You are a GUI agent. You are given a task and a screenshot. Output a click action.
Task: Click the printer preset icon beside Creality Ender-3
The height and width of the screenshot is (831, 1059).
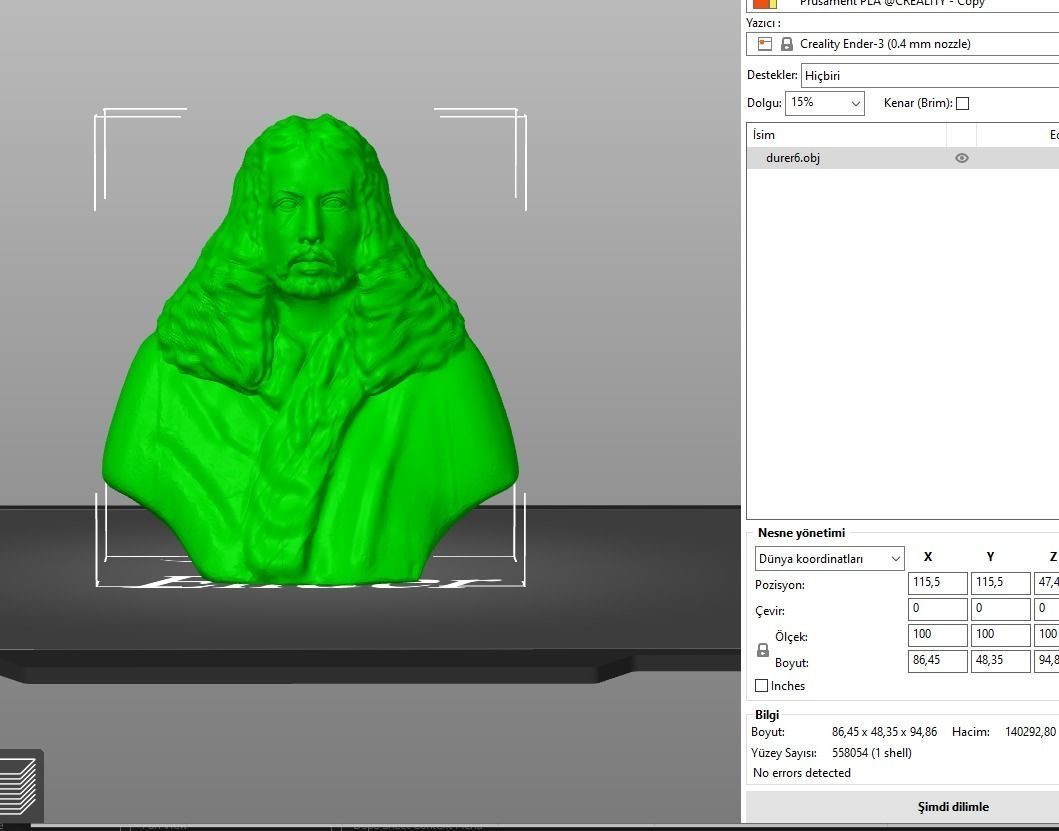click(x=765, y=44)
